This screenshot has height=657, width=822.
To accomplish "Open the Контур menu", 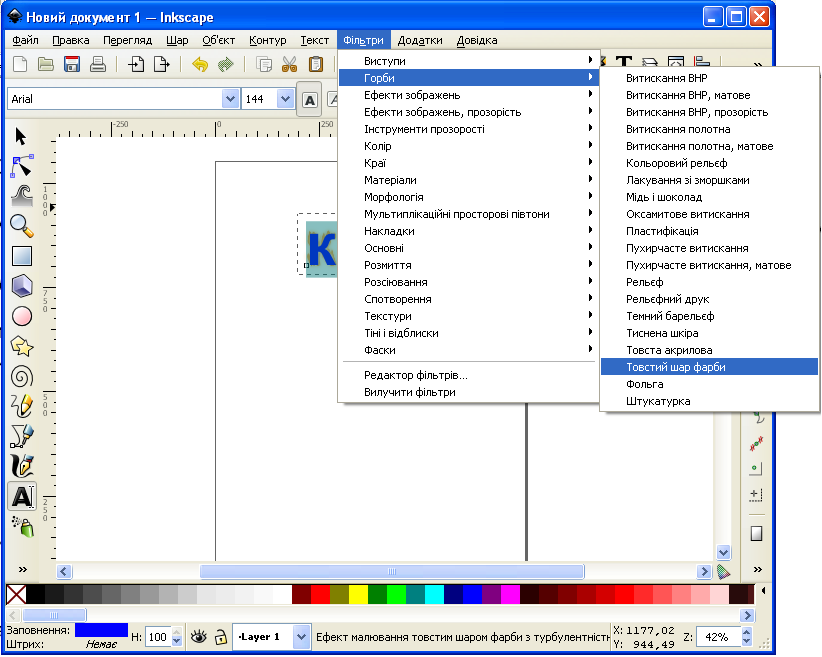I will click(x=267, y=40).
